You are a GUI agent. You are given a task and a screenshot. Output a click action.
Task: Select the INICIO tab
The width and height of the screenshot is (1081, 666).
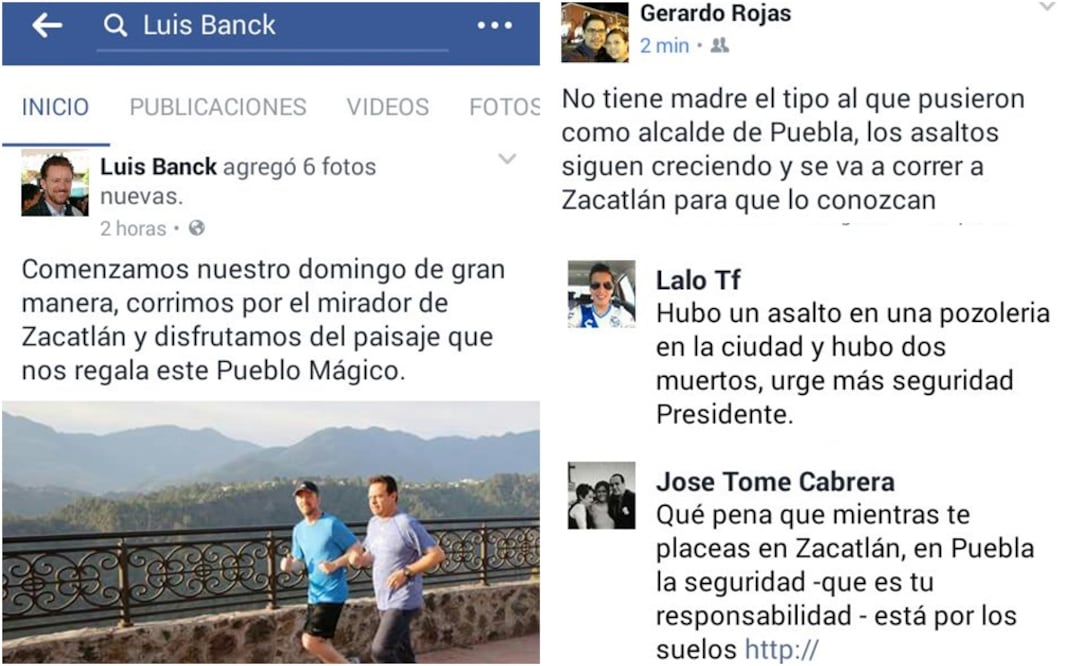(x=55, y=107)
